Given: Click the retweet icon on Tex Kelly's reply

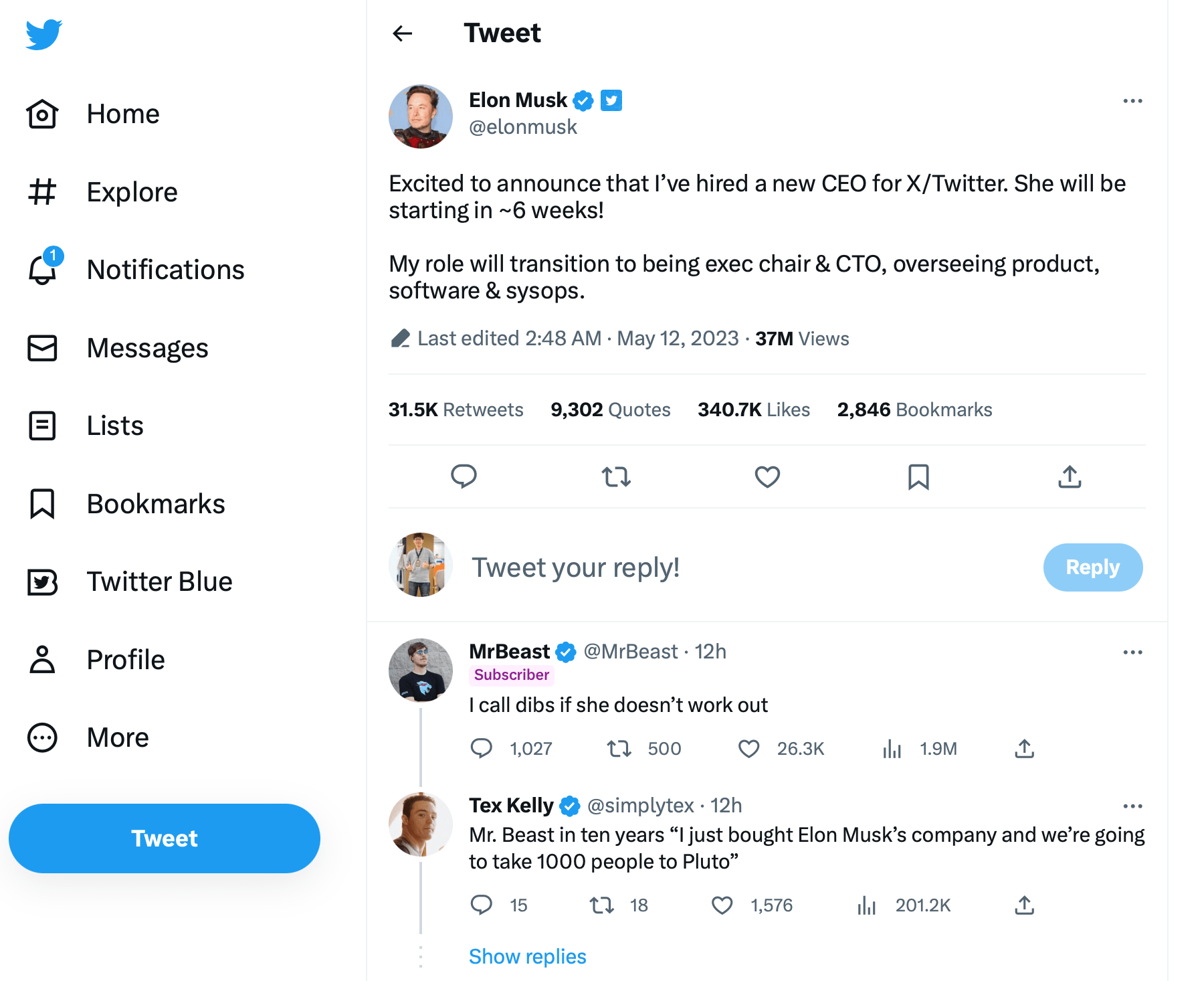Looking at the screenshot, I should coord(601,905).
